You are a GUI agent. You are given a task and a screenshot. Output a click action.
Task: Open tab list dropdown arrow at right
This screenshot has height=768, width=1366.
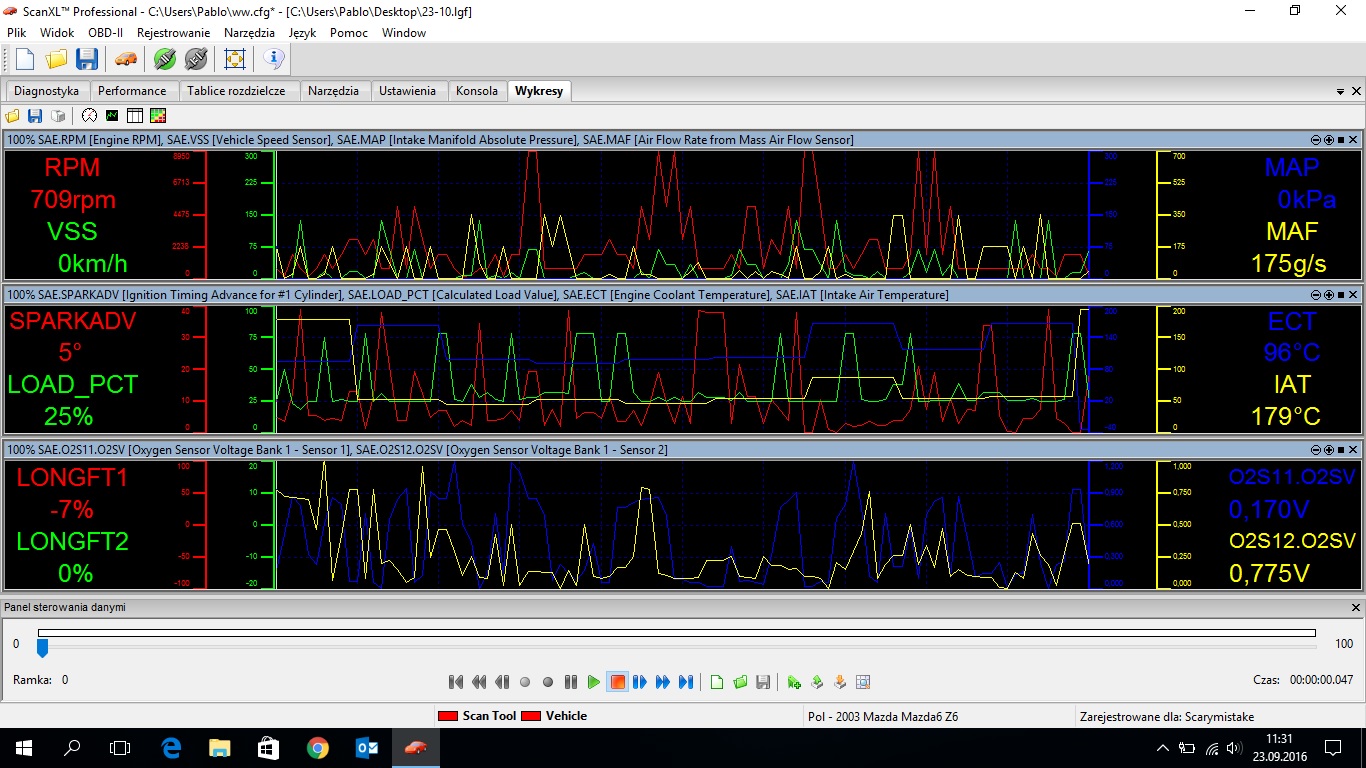[x=1340, y=91]
